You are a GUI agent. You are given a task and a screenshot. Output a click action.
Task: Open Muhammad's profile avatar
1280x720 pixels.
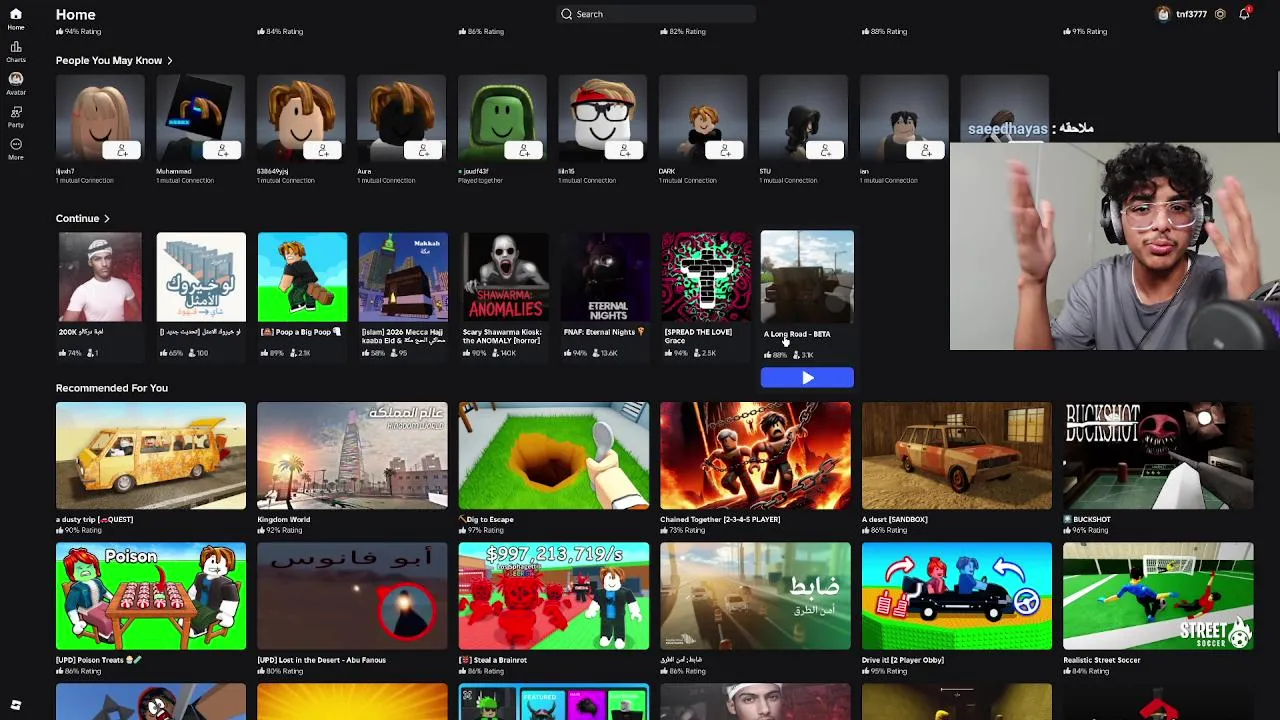pyautogui.click(x=200, y=118)
